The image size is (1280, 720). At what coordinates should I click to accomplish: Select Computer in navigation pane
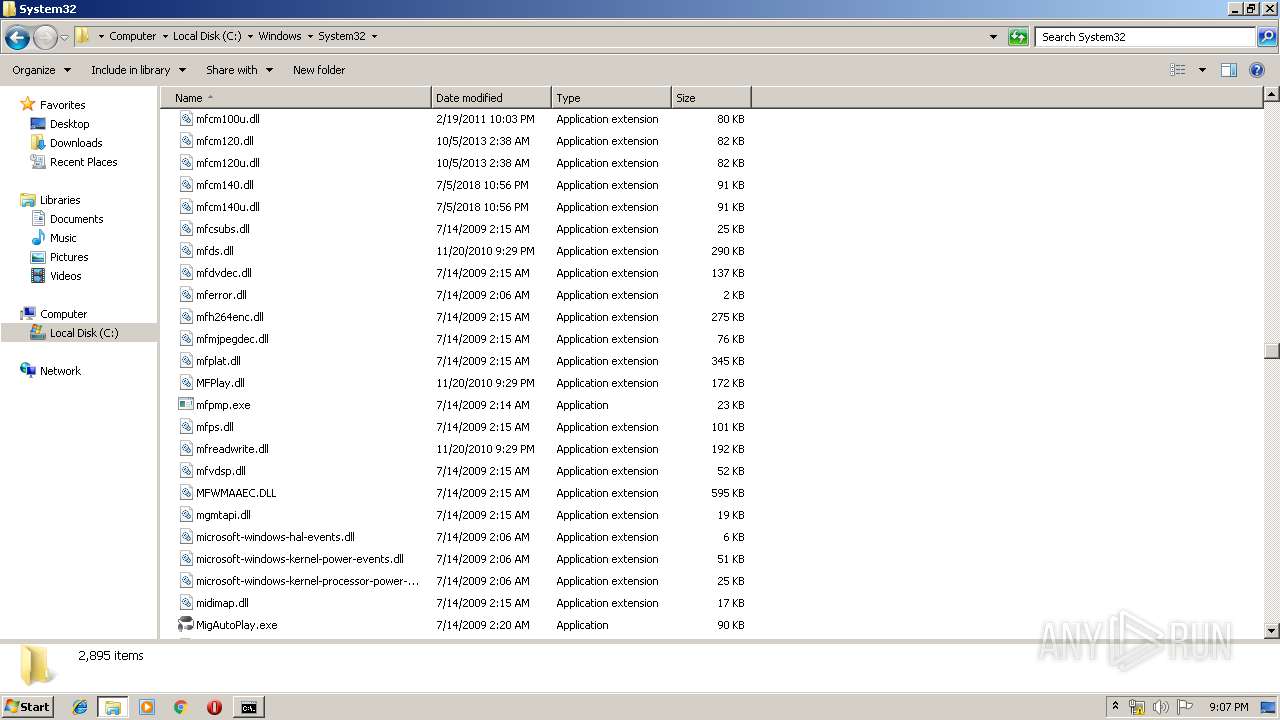pyautogui.click(x=63, y=314)
